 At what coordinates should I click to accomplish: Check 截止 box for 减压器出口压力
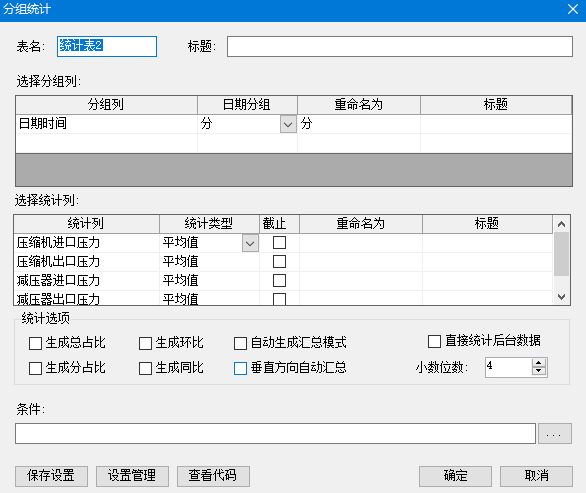coord(279,299)
